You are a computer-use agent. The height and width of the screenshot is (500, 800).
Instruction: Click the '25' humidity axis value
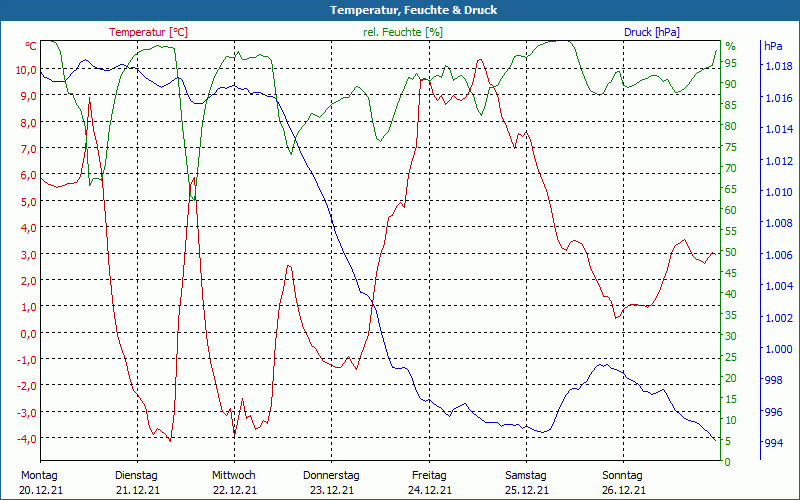730,357
